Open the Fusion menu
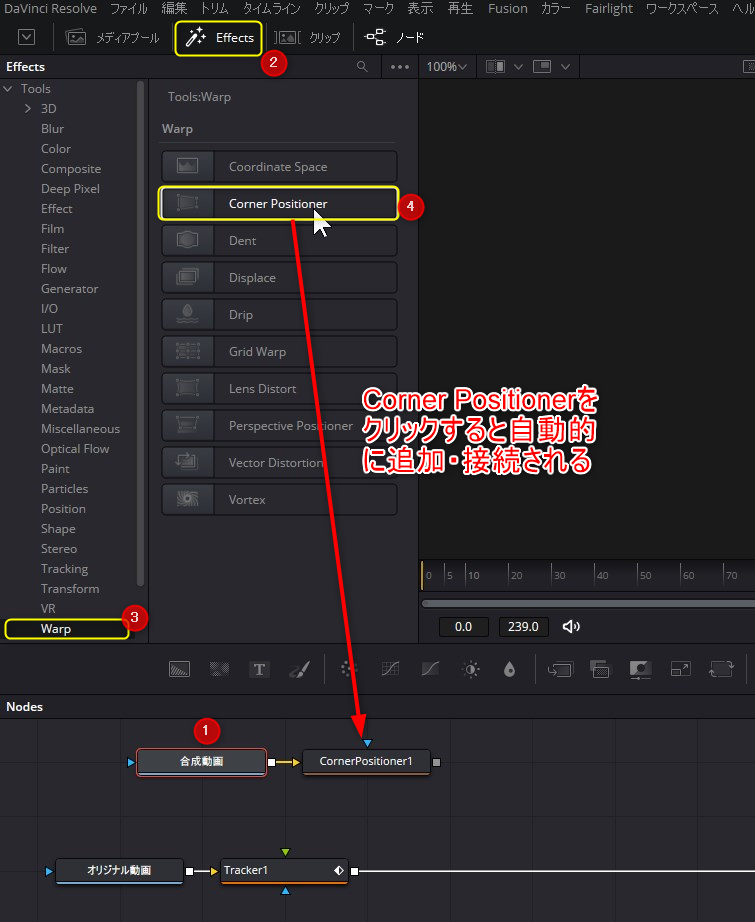 (x=507, y=8)
